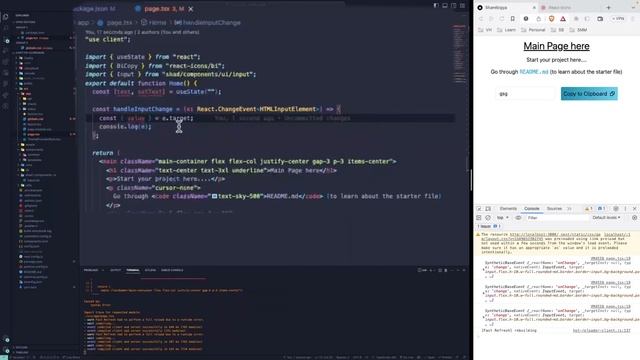
Task: Open the Learn bookmarks folder
Action: pos(506,30)
